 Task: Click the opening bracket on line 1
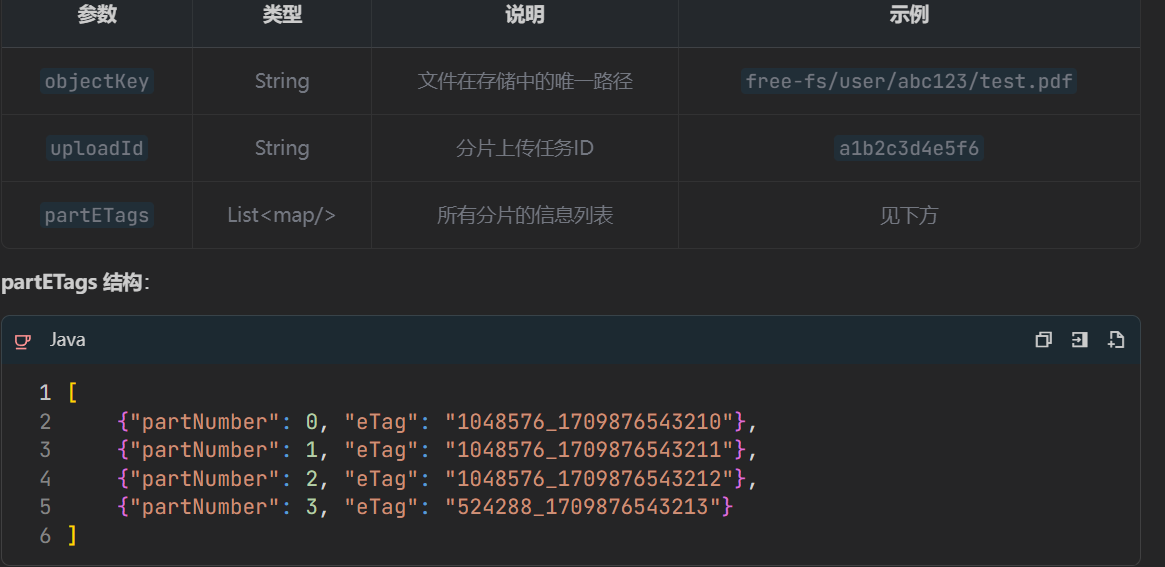tap(72, 393)
